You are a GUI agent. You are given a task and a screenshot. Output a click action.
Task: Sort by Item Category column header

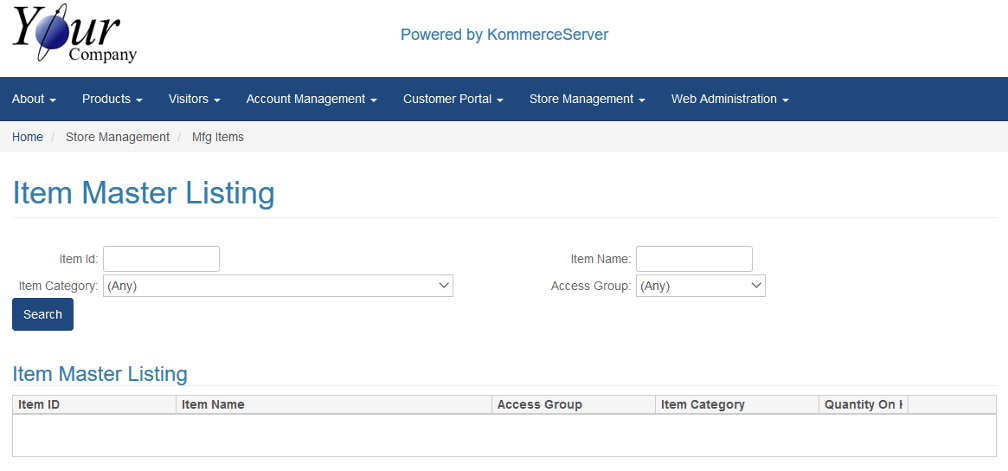702,405
